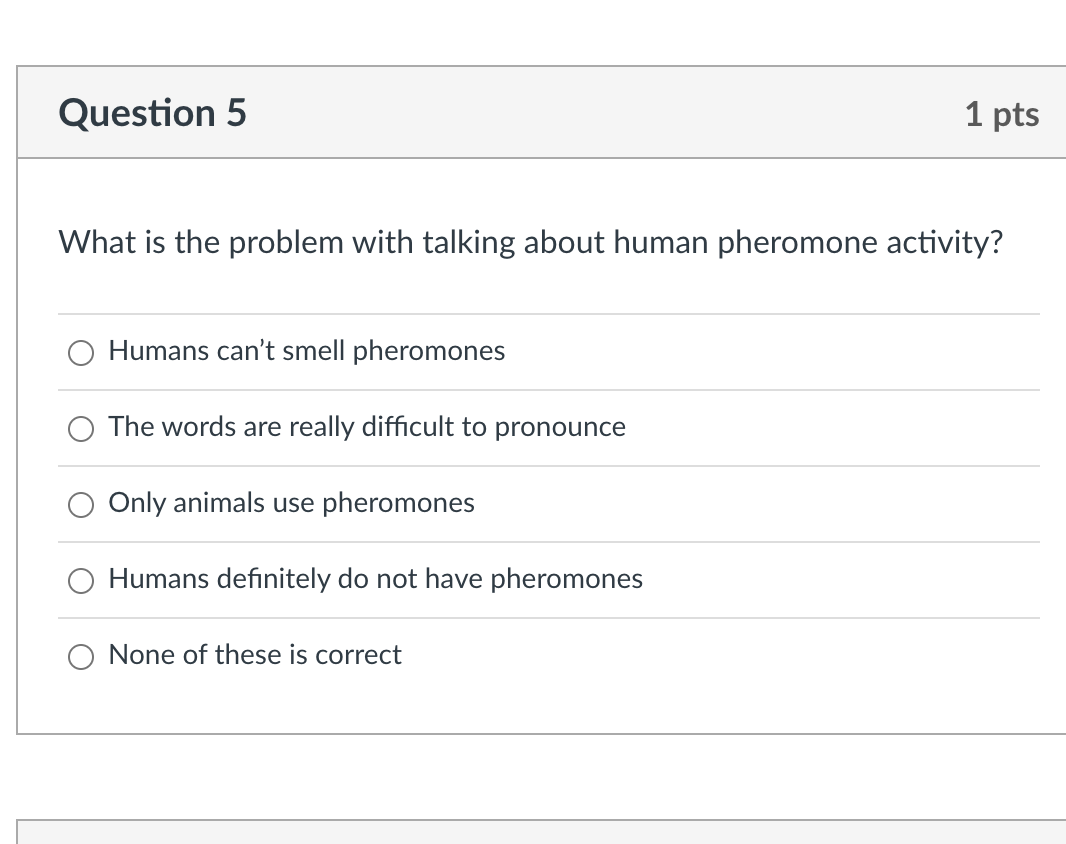The image size is (1066, 844).
Task: Click the "None of these is correct" answer label
Action: (255, 655)
